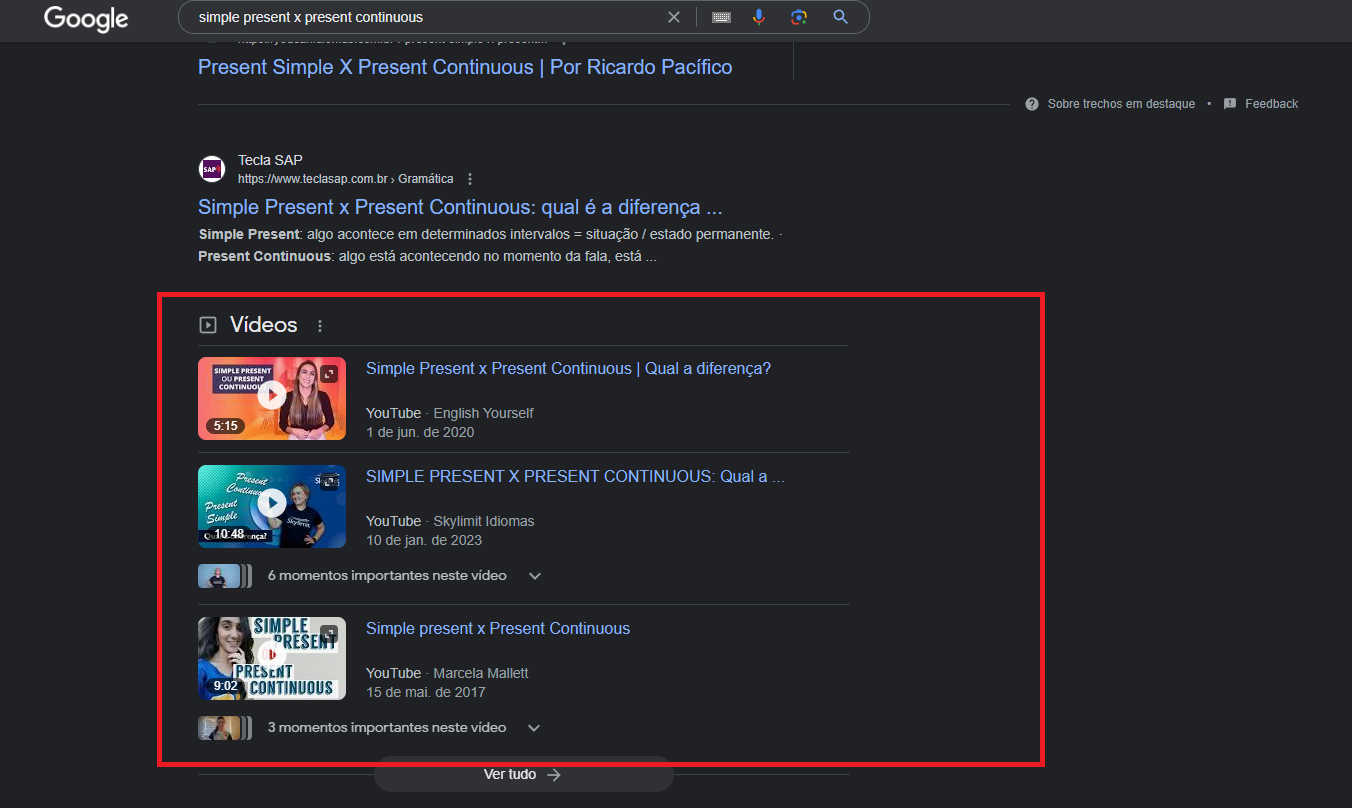
Task: Click the 10 de jan. de 2023 date
Action: click(x=424, y=541)
